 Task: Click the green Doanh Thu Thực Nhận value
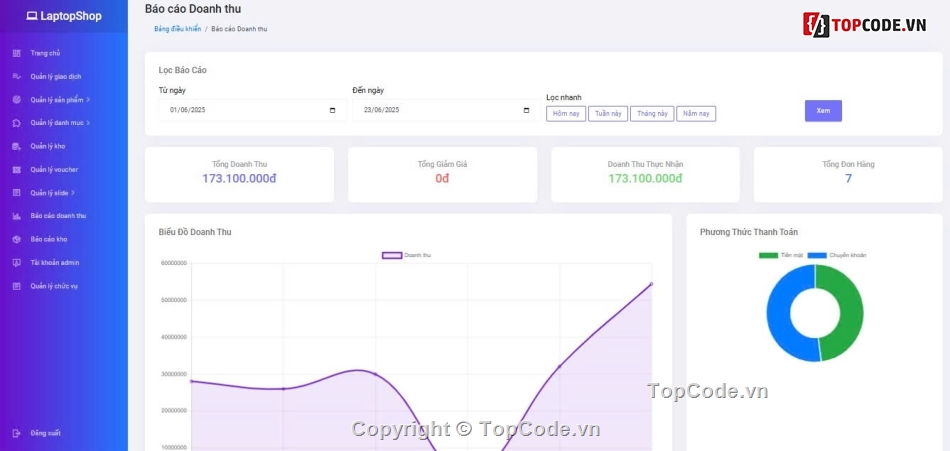[645, 179]
